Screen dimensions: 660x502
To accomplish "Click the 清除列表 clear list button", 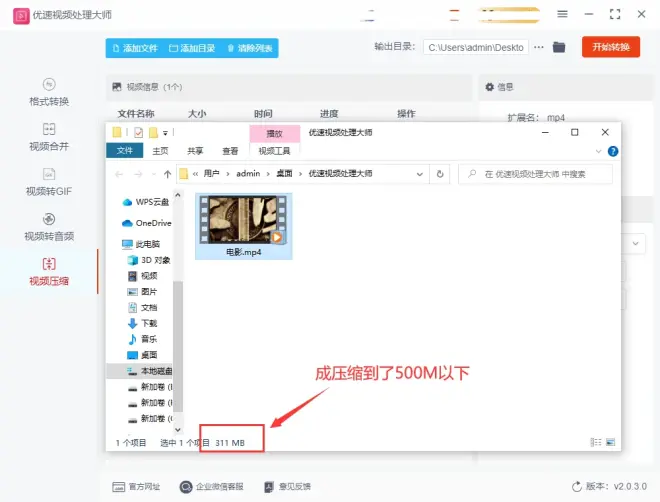I will pos(250,48).
